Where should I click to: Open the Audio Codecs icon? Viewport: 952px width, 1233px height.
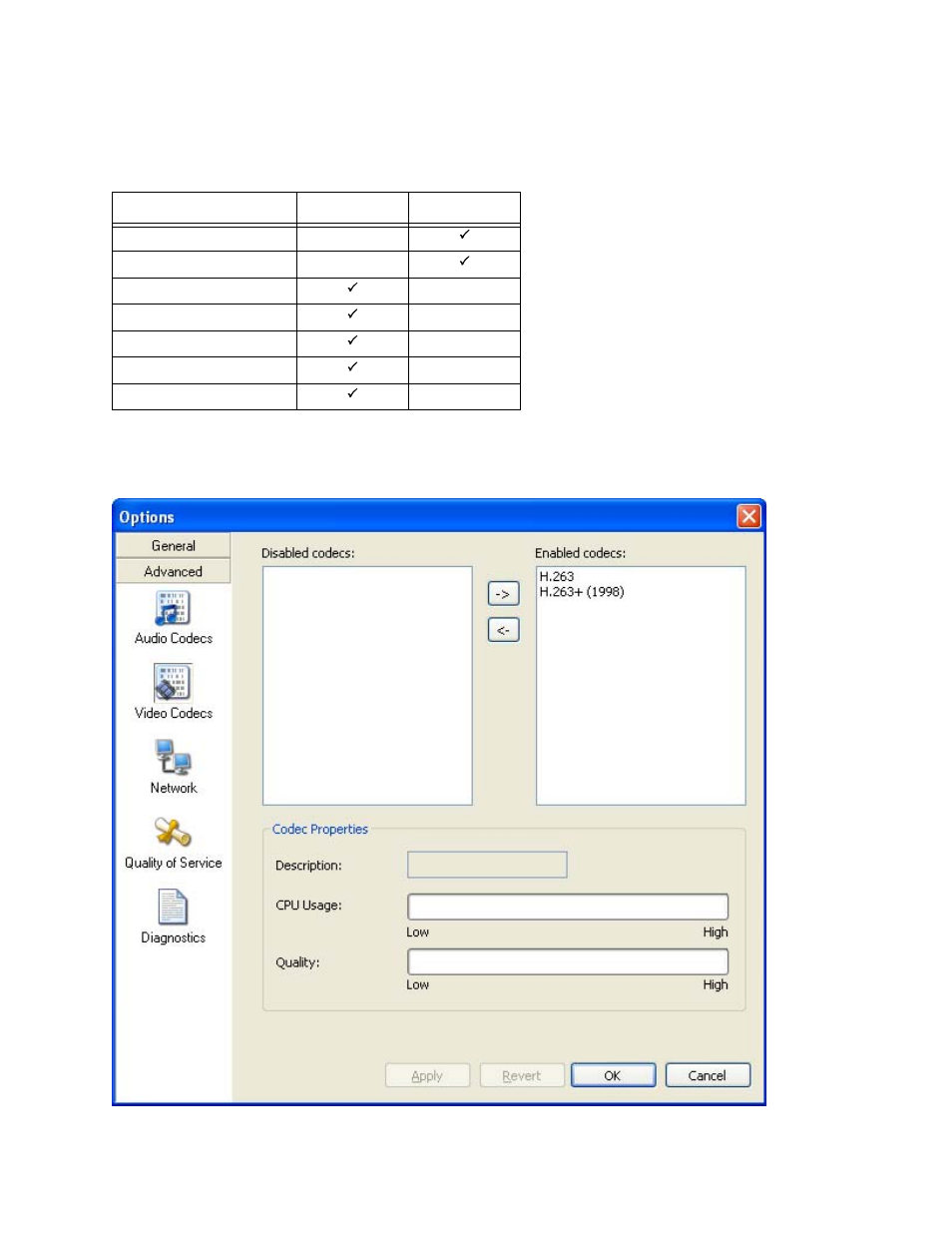173,608
